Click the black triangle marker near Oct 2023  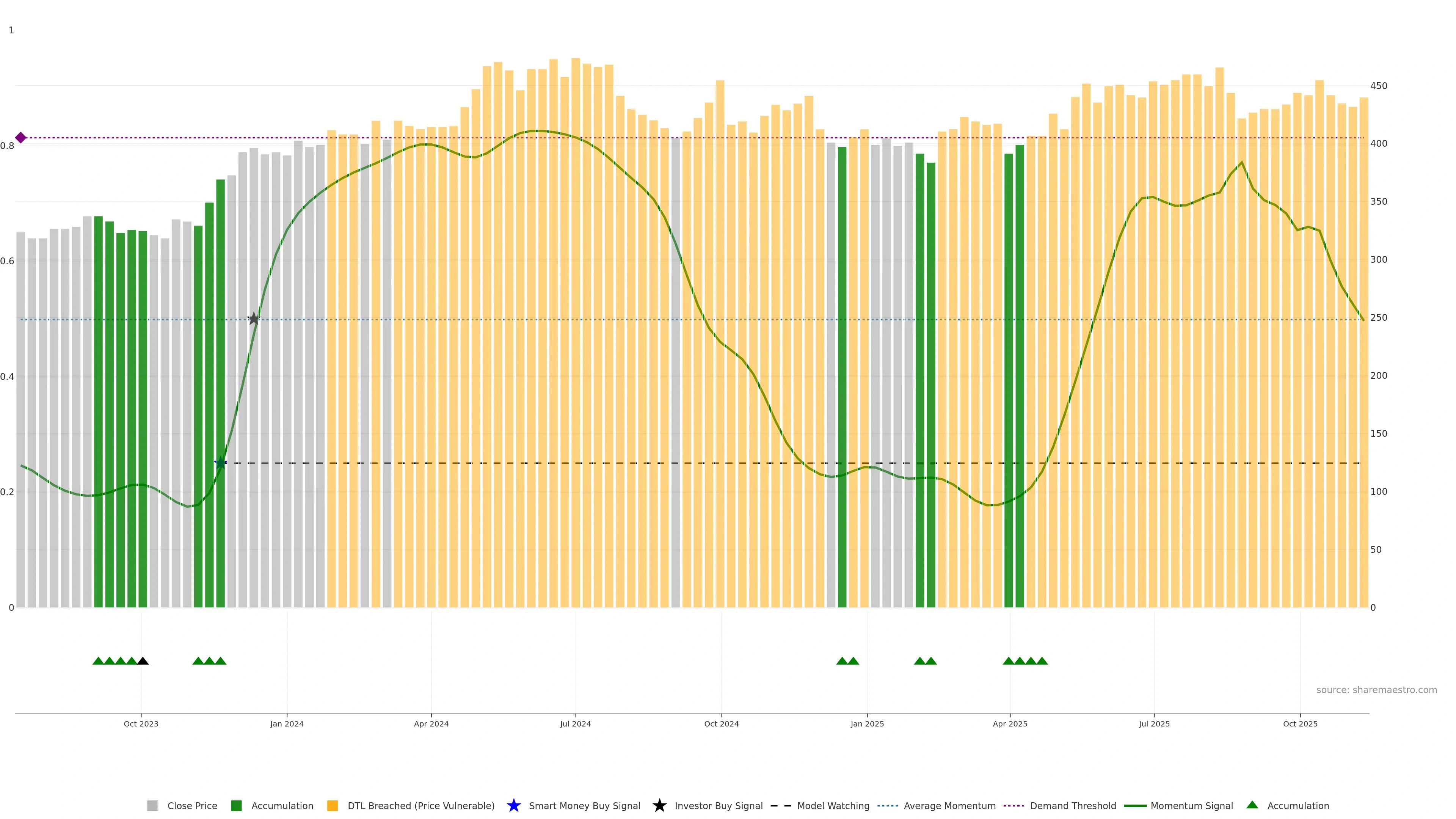[143, 661]
